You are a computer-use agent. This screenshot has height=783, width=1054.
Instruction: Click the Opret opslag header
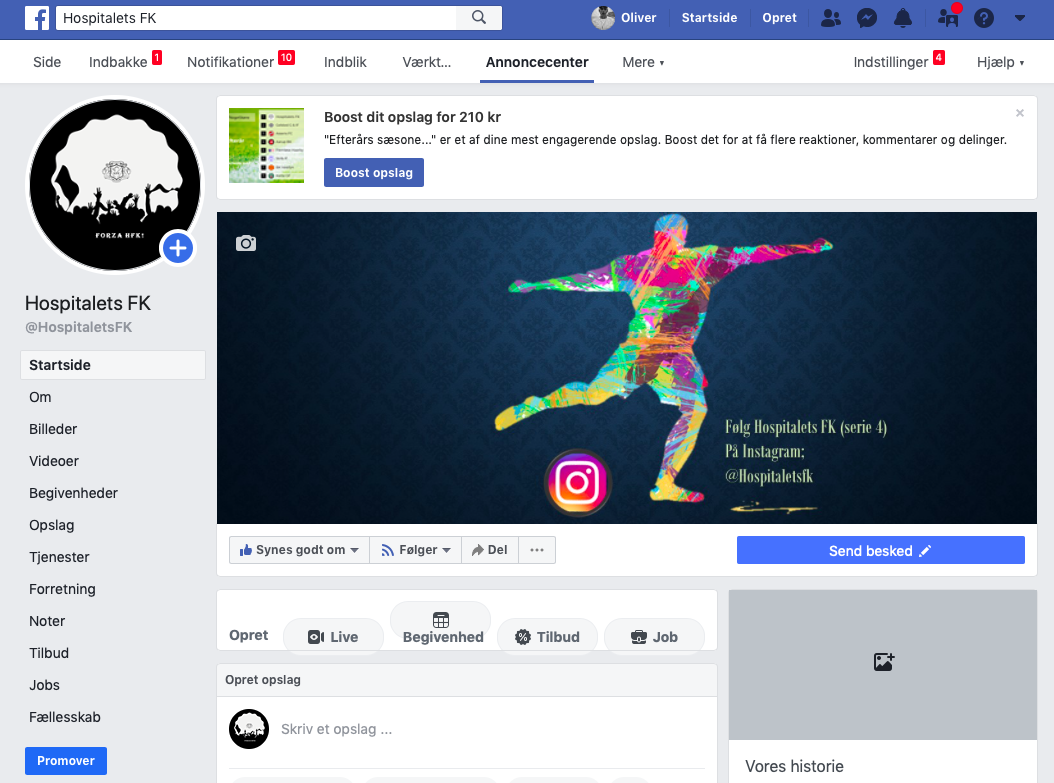click(x=263, y=680)
